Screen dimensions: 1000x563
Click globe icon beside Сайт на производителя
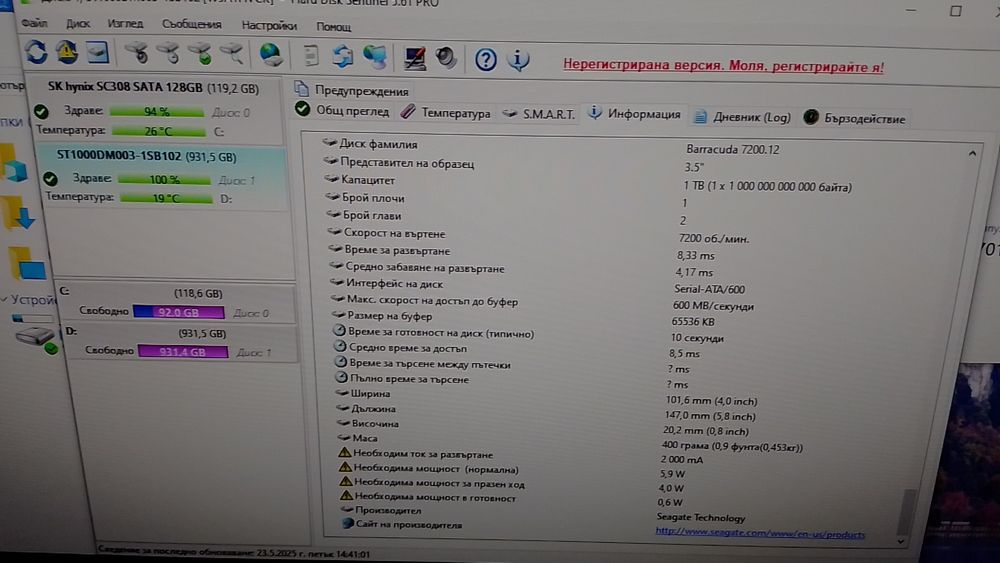point(348,523)
